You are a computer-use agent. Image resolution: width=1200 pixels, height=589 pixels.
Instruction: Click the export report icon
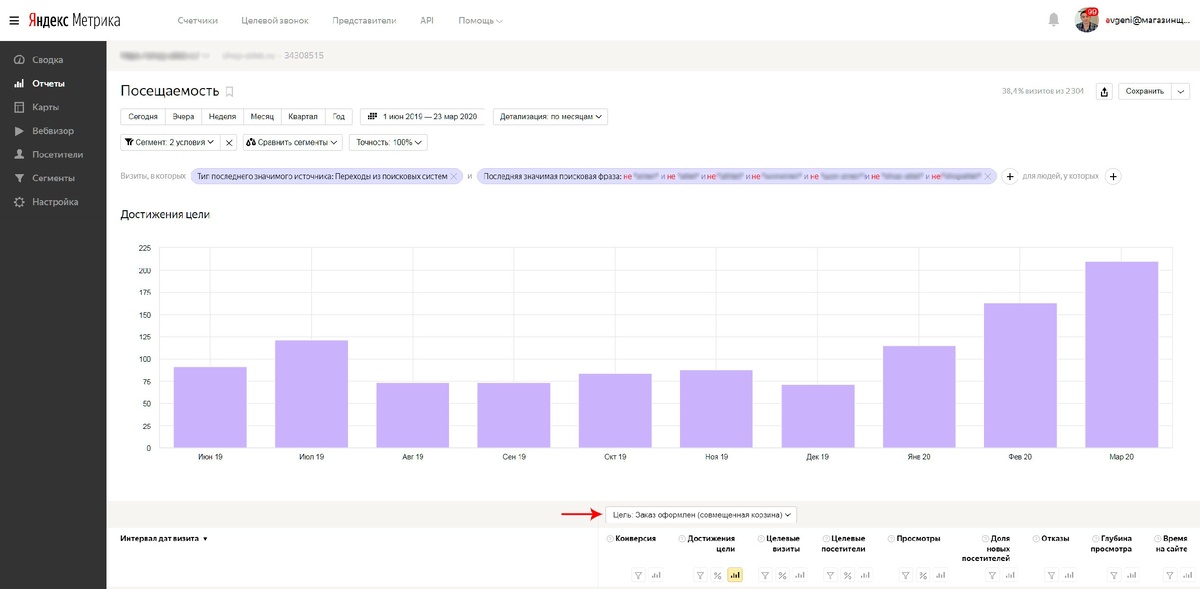[x=1104, y=91]
